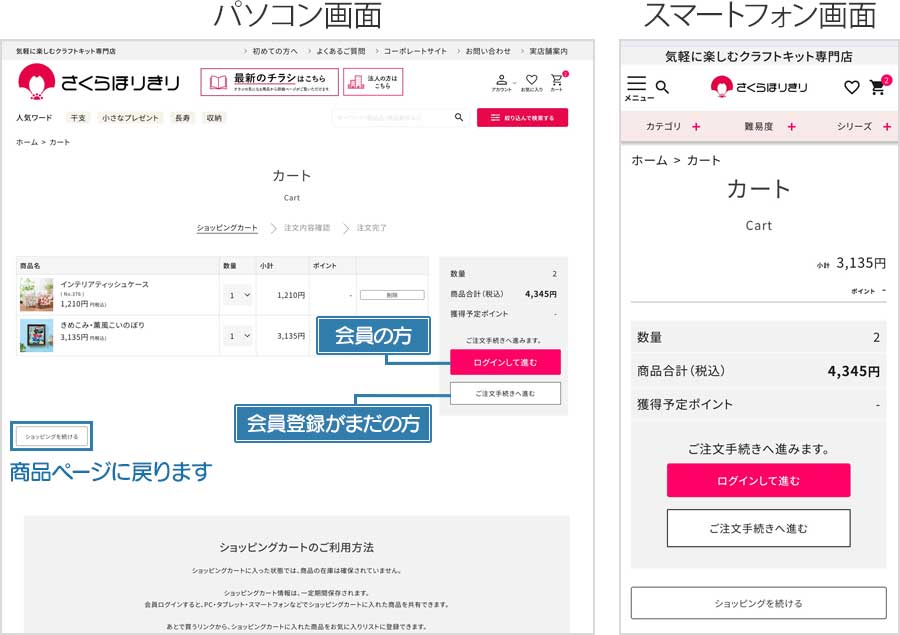Expand the smartphone 難易度 section
This screenshot has width=900, height=635.
(770, 127)
